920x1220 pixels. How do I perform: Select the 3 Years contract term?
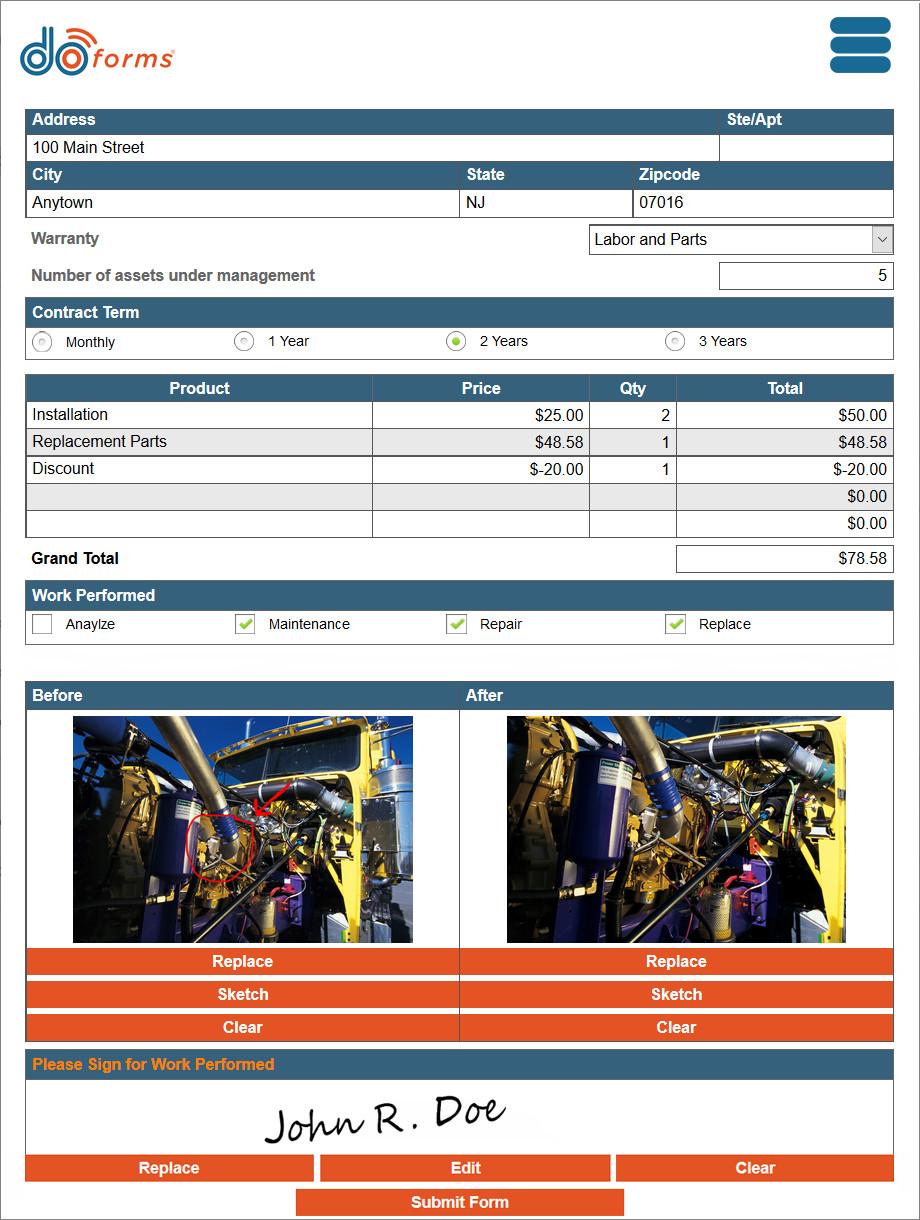(676, 341)
